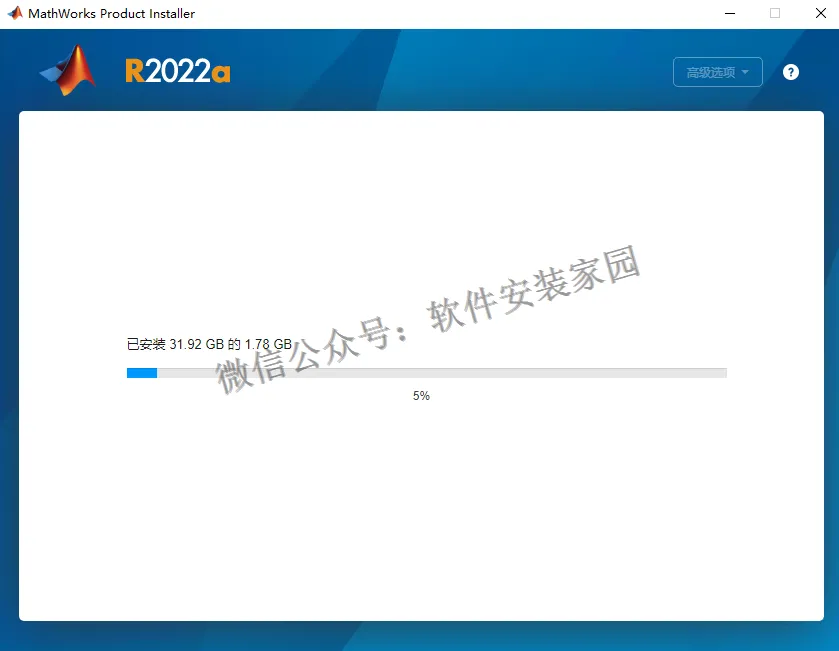Close the MathWorks Product Installer window

pyautogui.click(x=820, y=13)
